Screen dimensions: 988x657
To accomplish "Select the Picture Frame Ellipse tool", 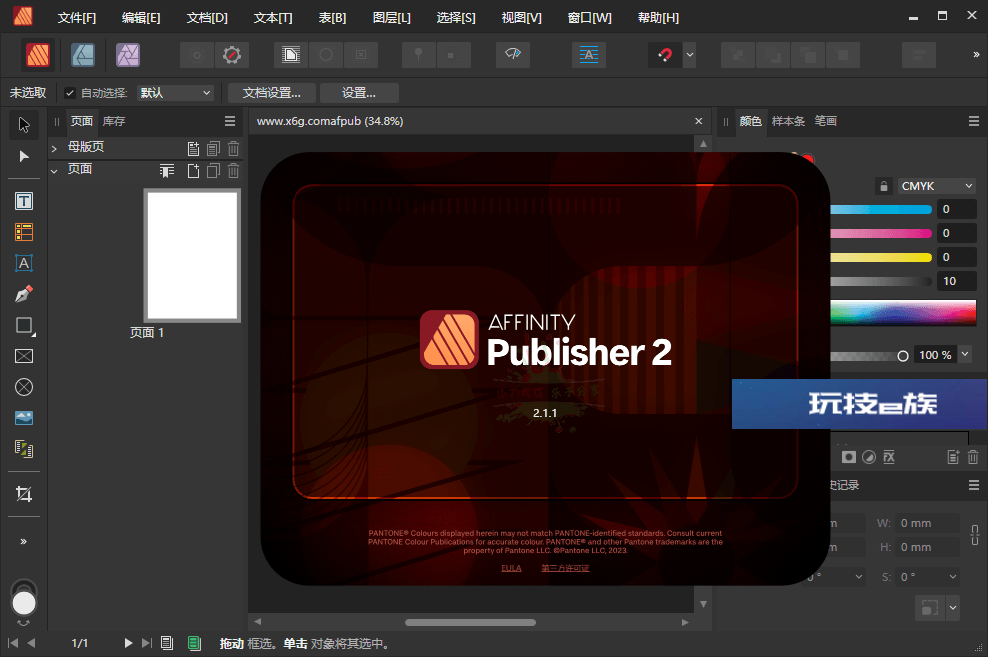I will [x=24, y=387].
